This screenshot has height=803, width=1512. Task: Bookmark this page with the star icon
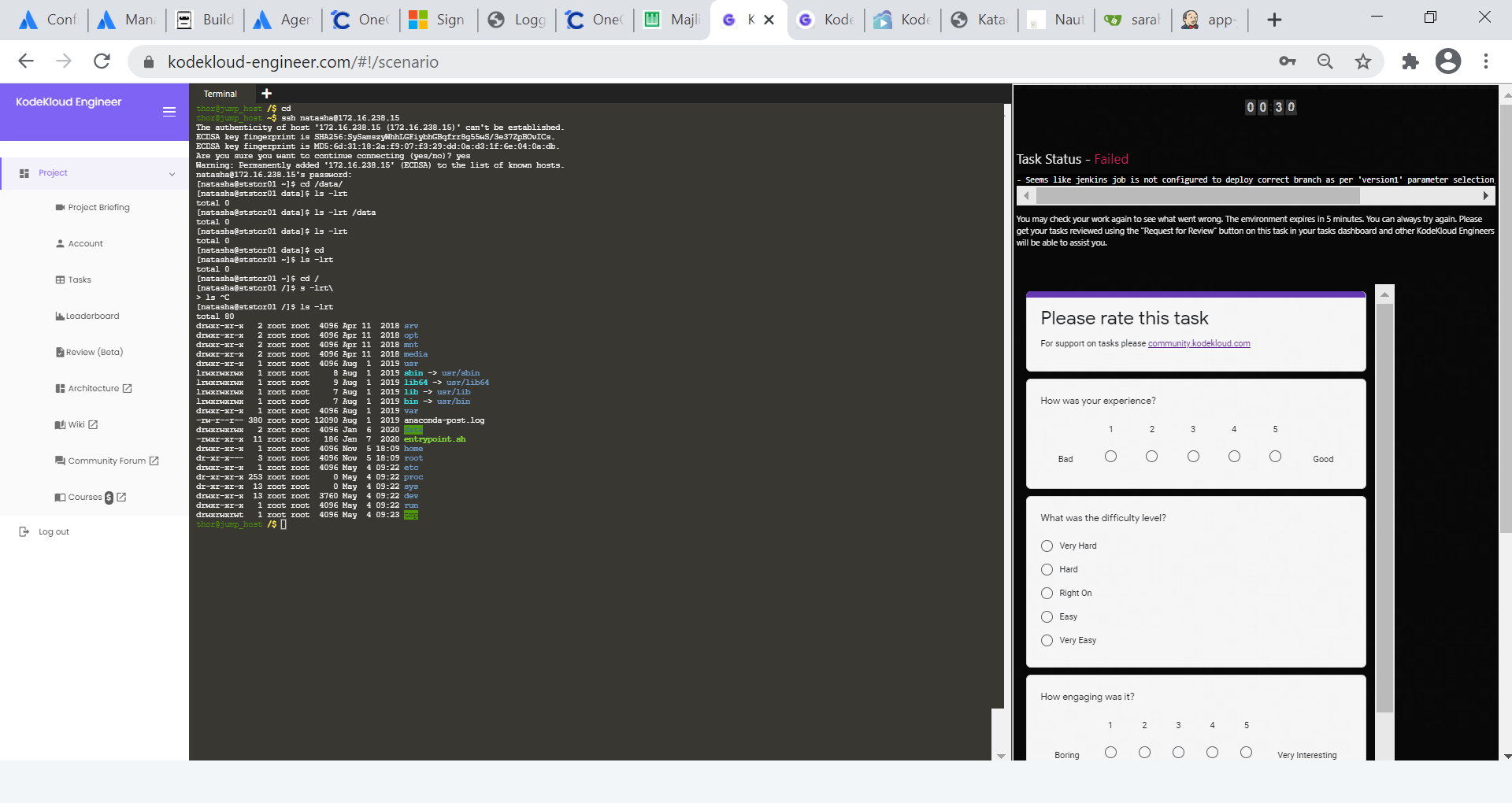[1363, 61]
